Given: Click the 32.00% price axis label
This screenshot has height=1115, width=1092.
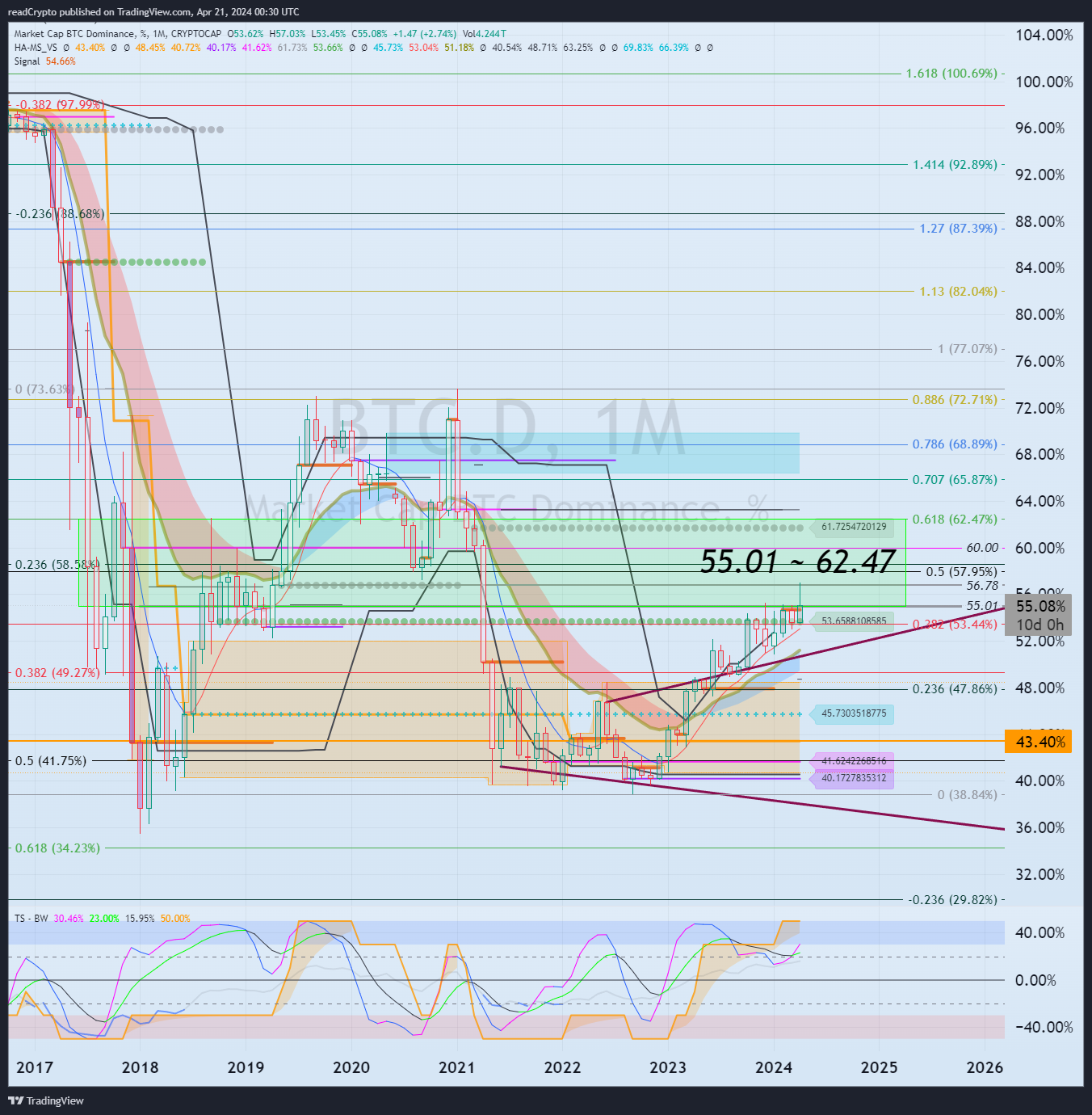Looking at the screenshot, I should [1040, 874].
